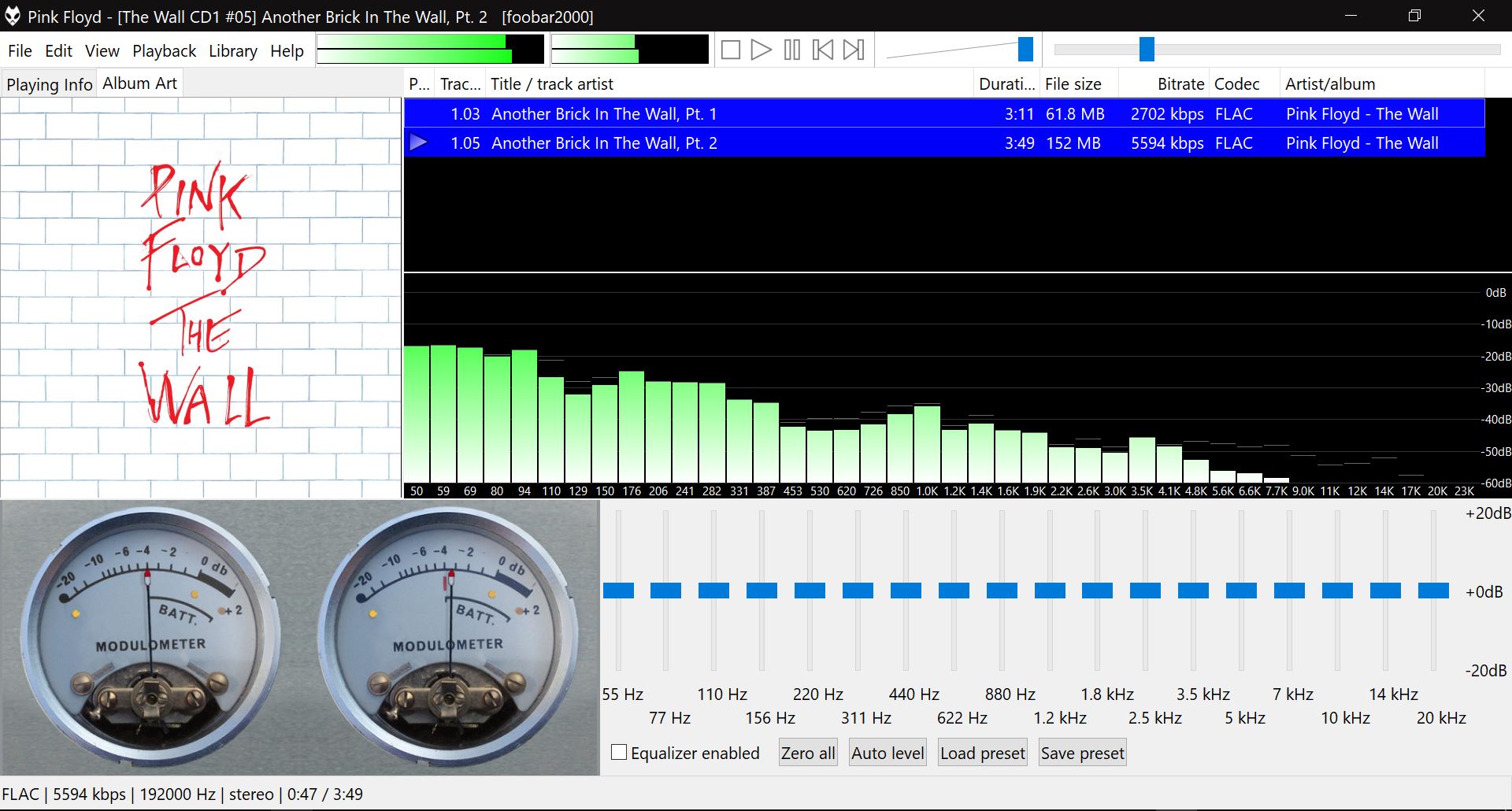Enable the Equalizer enabled checkbox
The height and width of the screenshot is (811, 1512).
tap(619, 753)
